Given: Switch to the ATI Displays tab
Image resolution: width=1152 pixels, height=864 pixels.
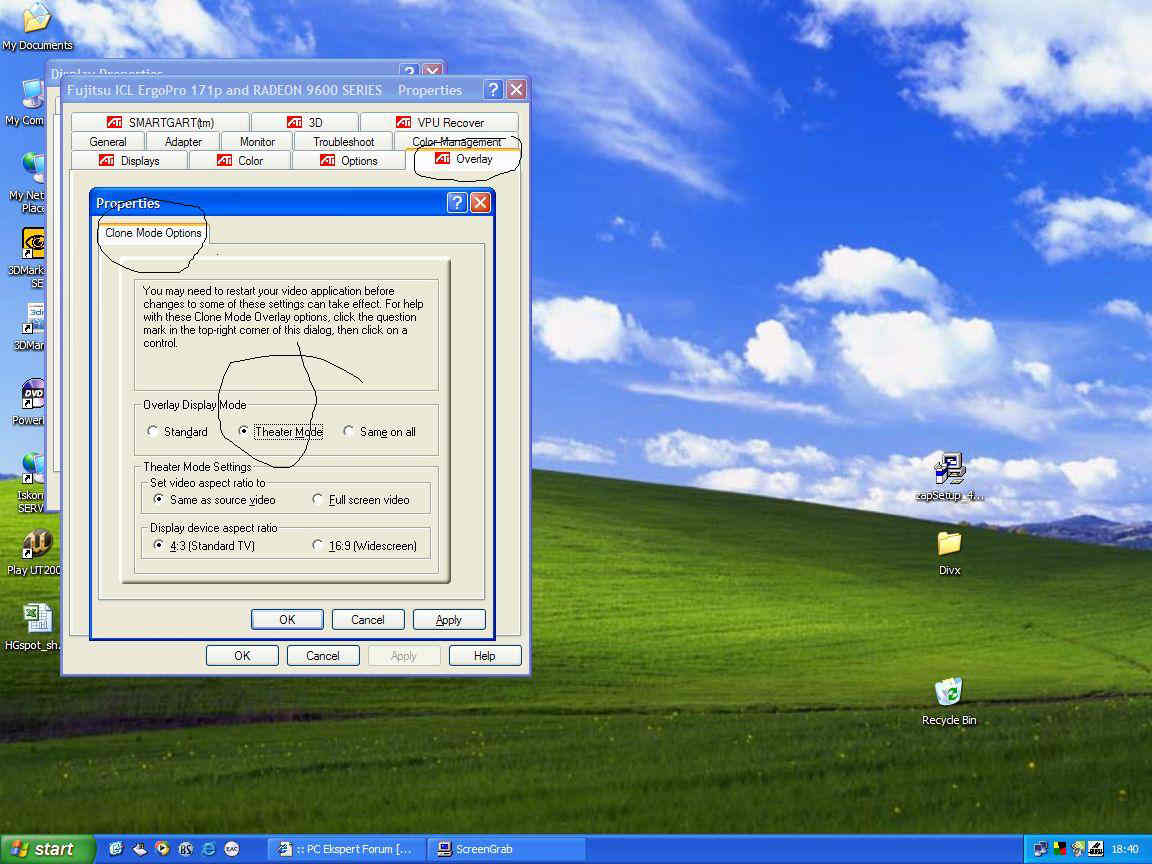Looking at the screenshot, I should (129, 161).
